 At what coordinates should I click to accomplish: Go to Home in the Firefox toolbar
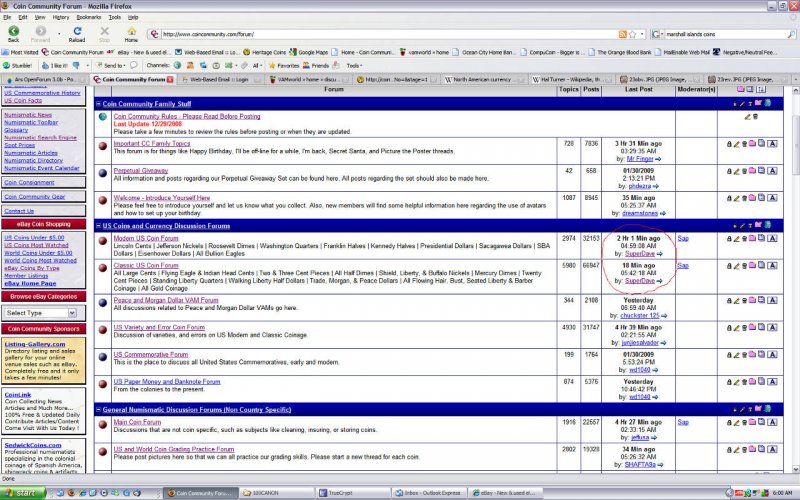click(x=131, y=34)
